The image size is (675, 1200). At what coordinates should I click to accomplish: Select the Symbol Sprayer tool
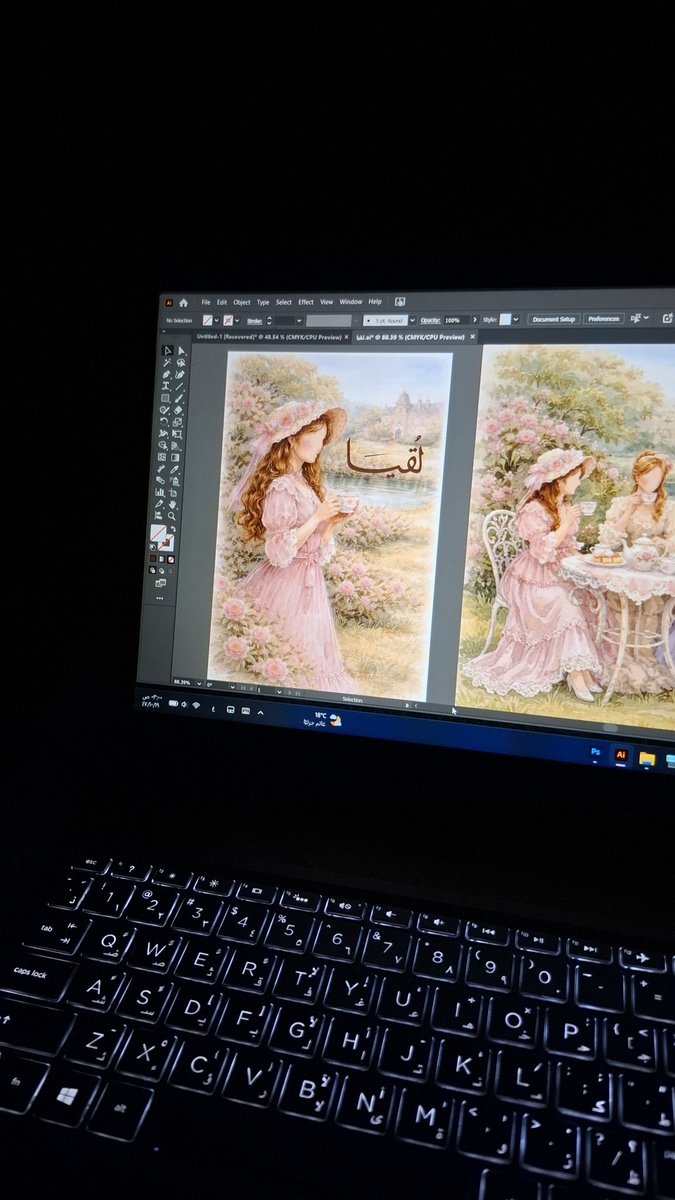(x=174, y=481)
